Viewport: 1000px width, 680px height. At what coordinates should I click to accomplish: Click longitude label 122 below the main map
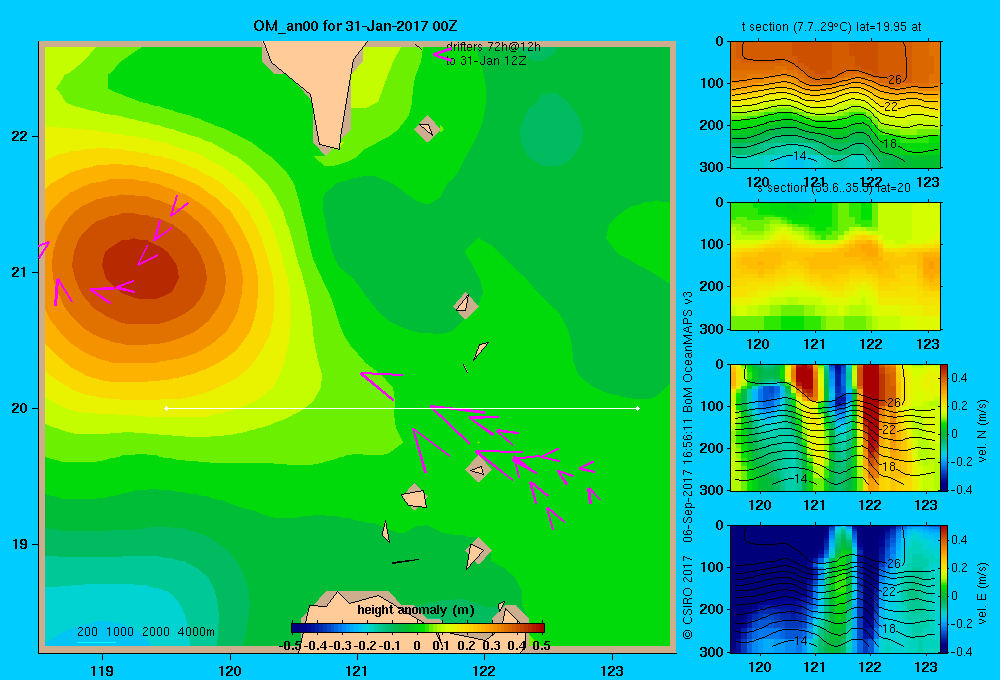click(484, 670)
